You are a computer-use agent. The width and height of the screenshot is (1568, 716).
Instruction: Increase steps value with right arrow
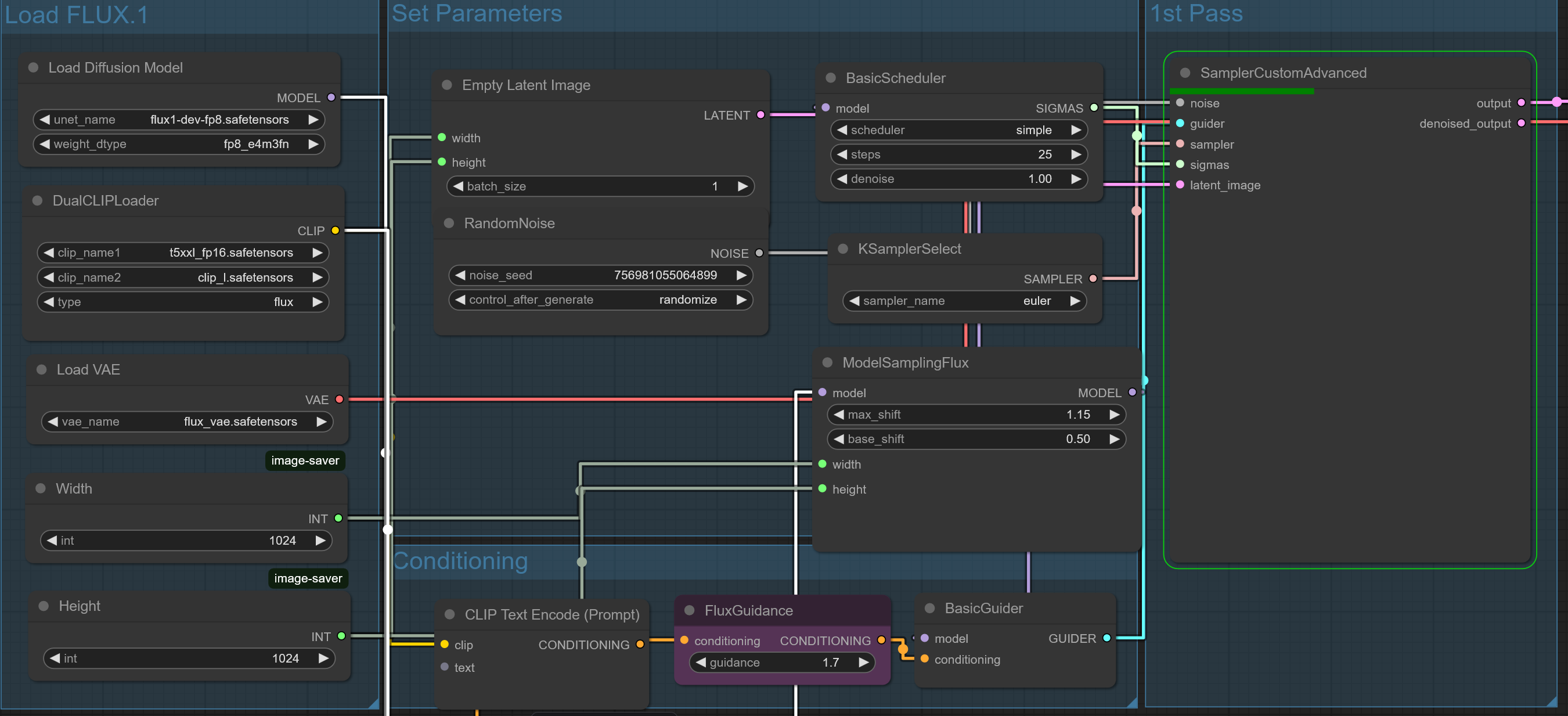tap(1076, 154)
